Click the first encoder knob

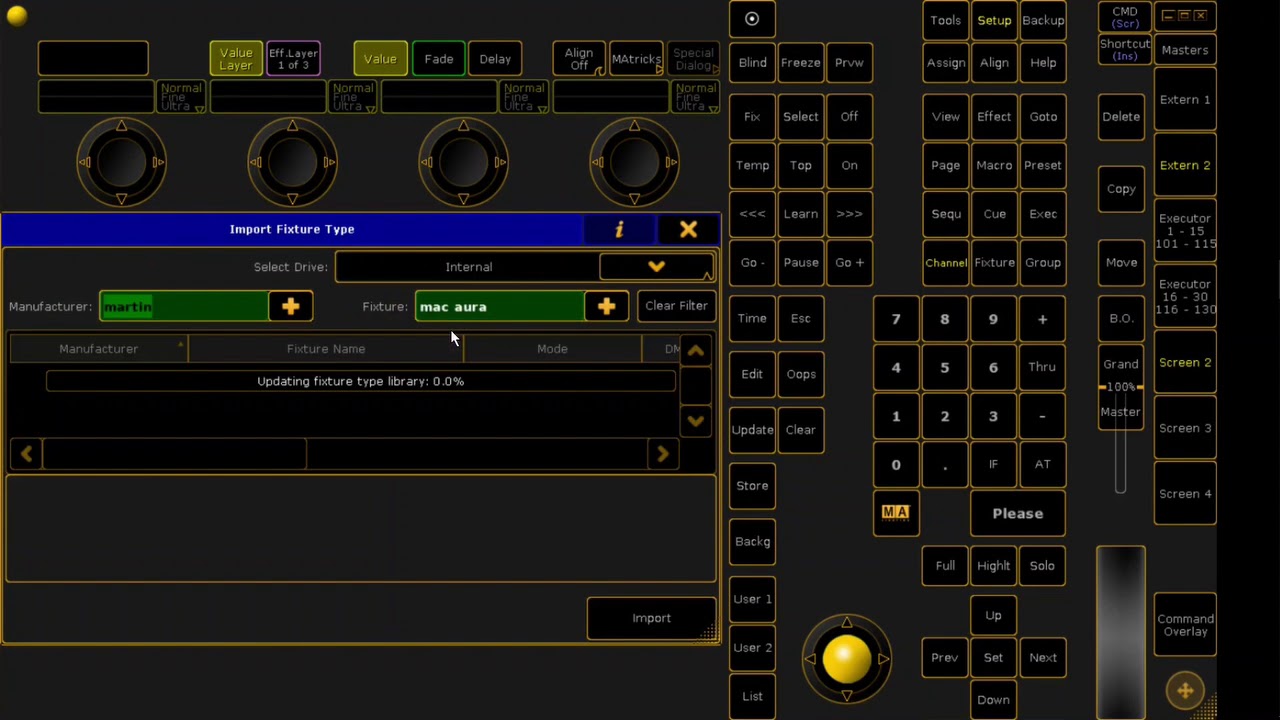(121, 162)
